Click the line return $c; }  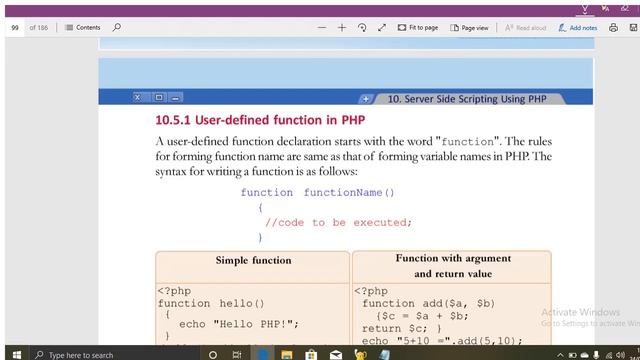pos(402,329)
